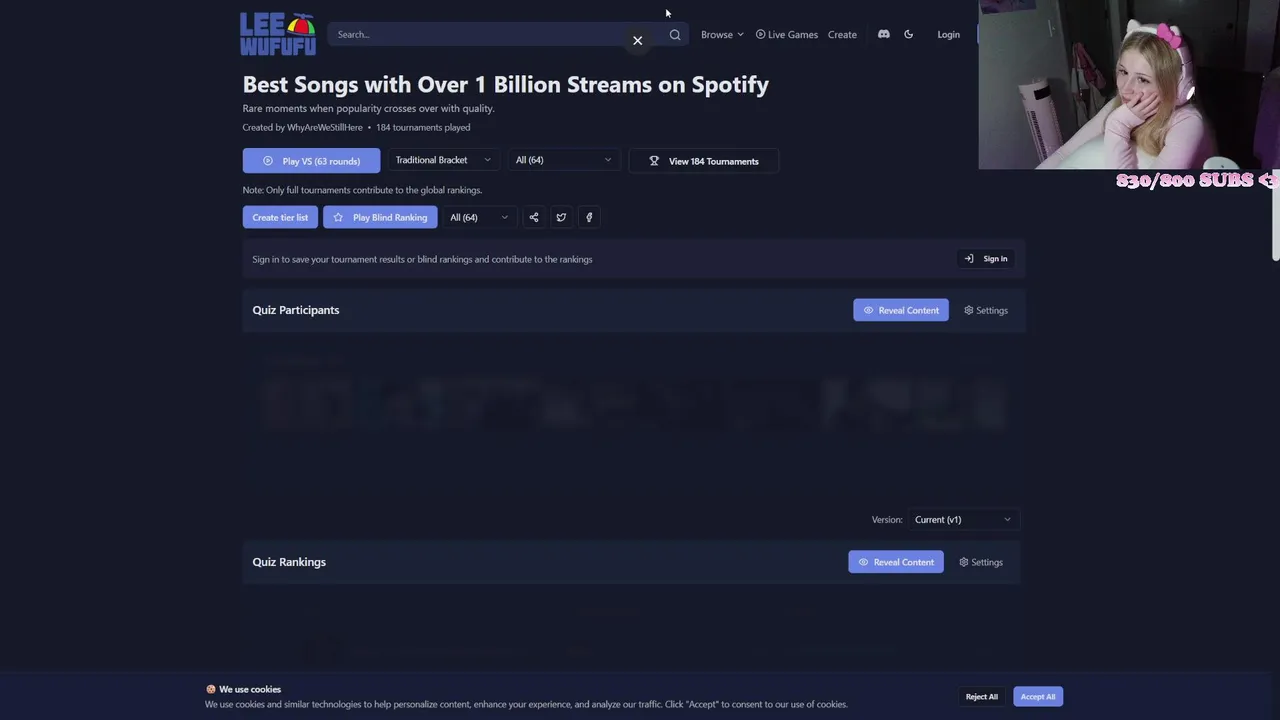1280x720 pixels.
Task: Start Play VS (63 rounds)
Action: [x=311, y=161]
